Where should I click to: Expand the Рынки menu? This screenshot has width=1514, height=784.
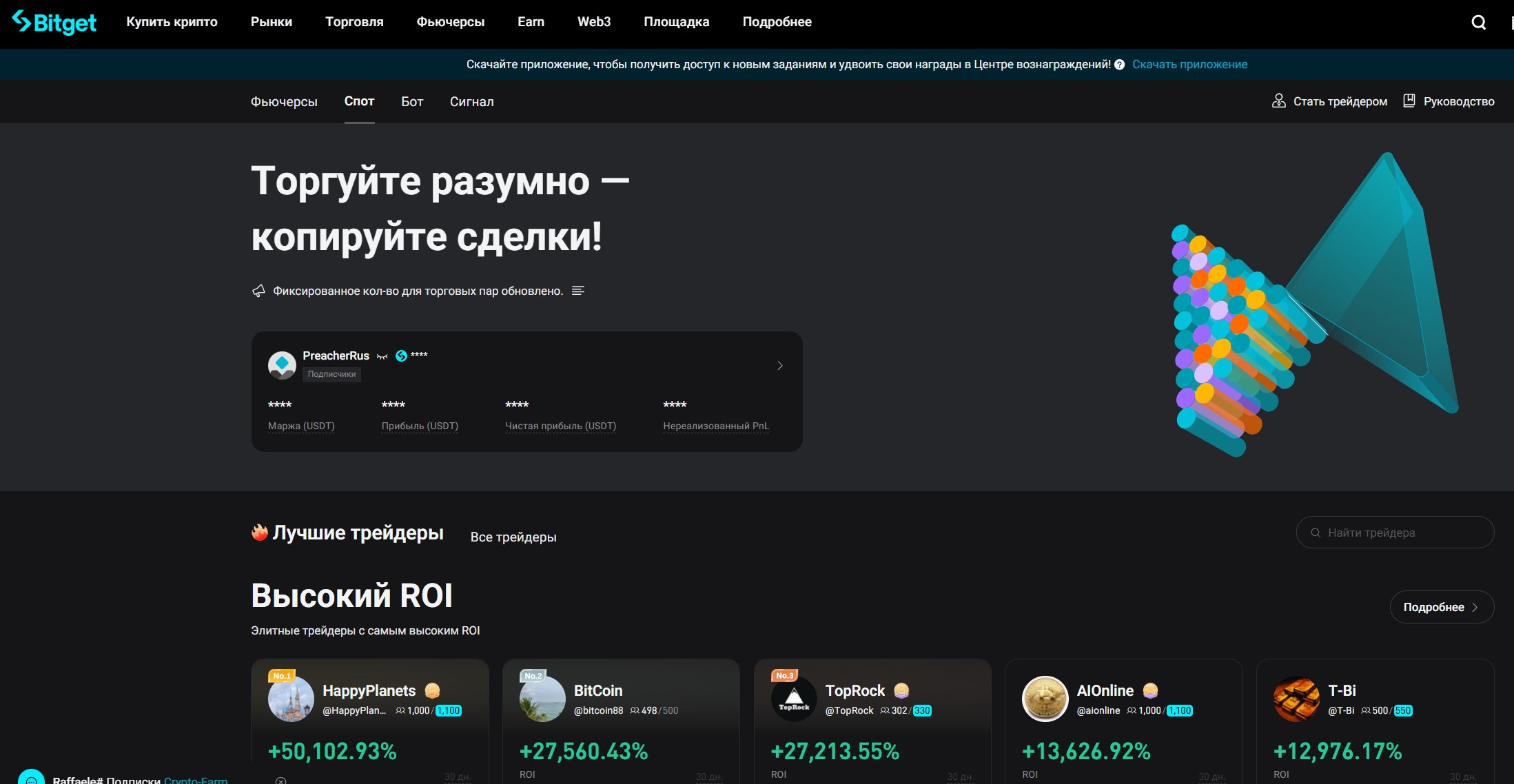[x=272, y=22]
